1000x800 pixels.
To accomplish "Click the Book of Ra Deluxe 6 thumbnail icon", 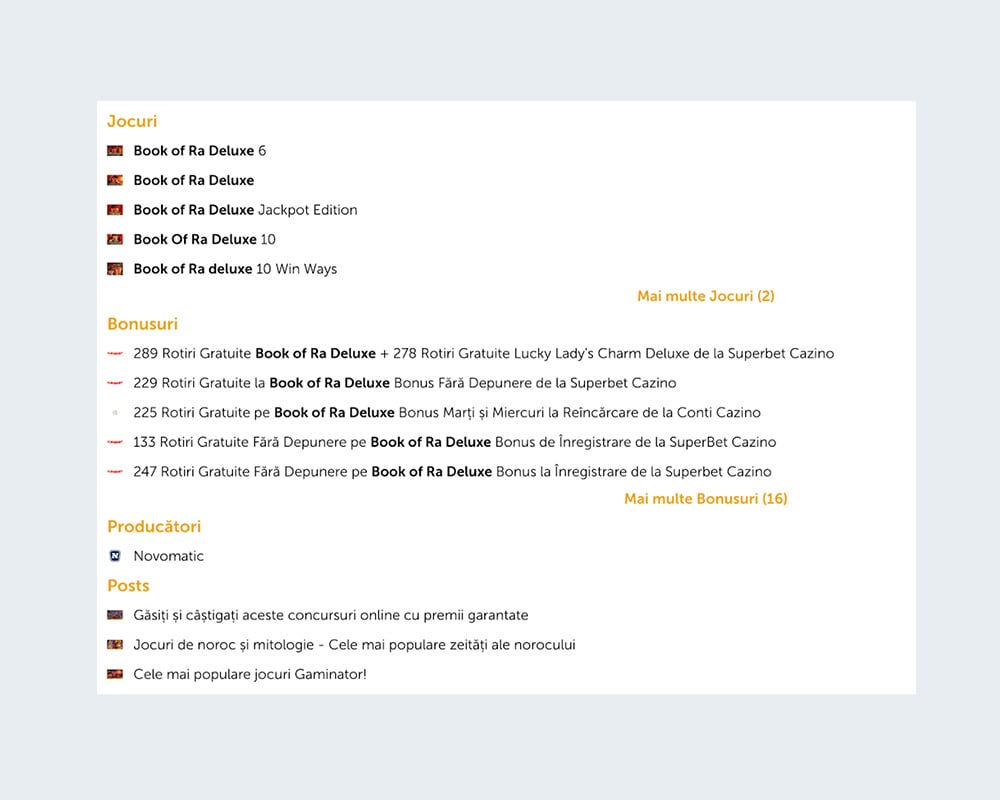I will point(115,151).
